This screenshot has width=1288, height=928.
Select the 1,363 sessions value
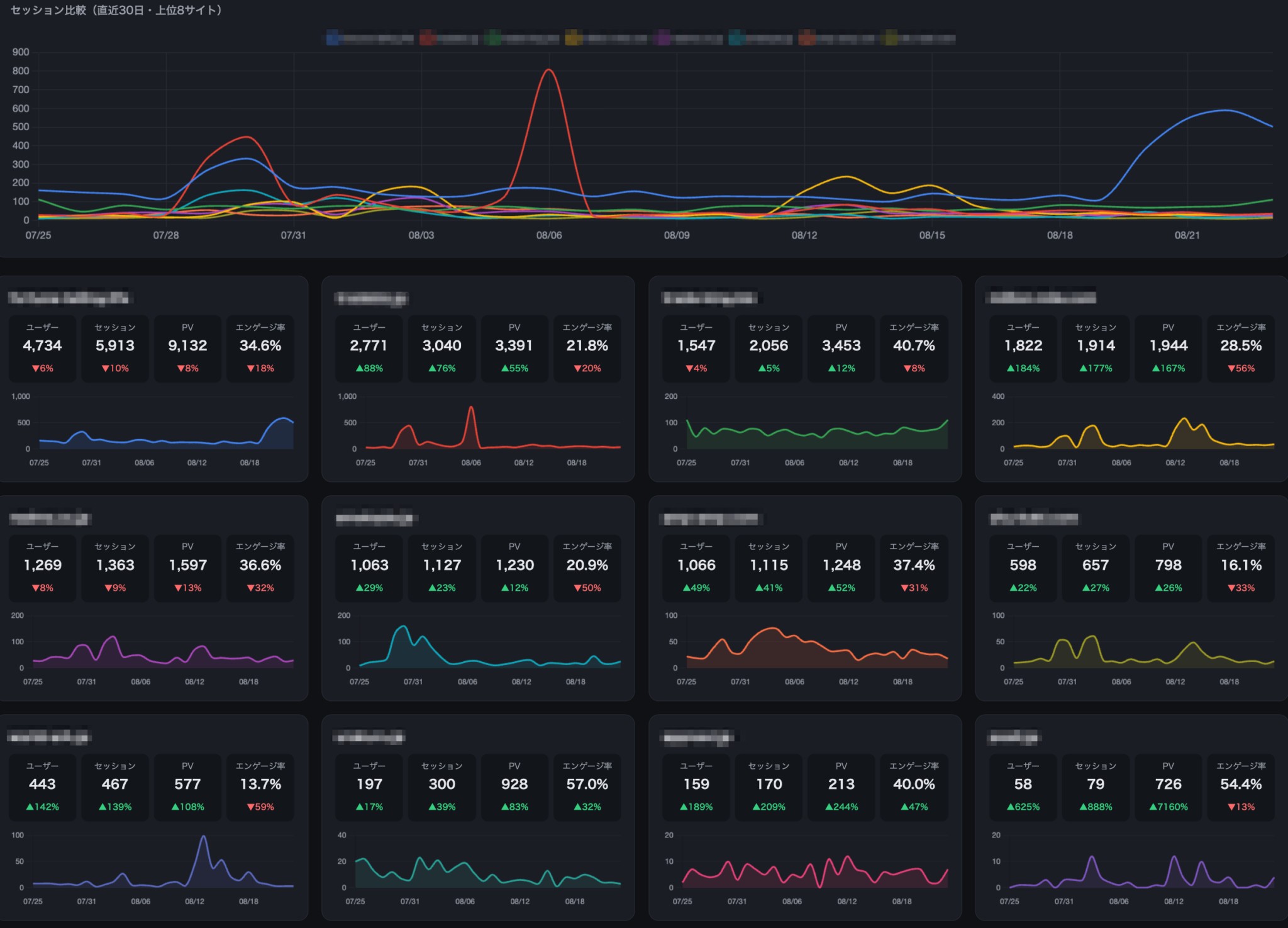pyautogui.click(x=115, y=565)
